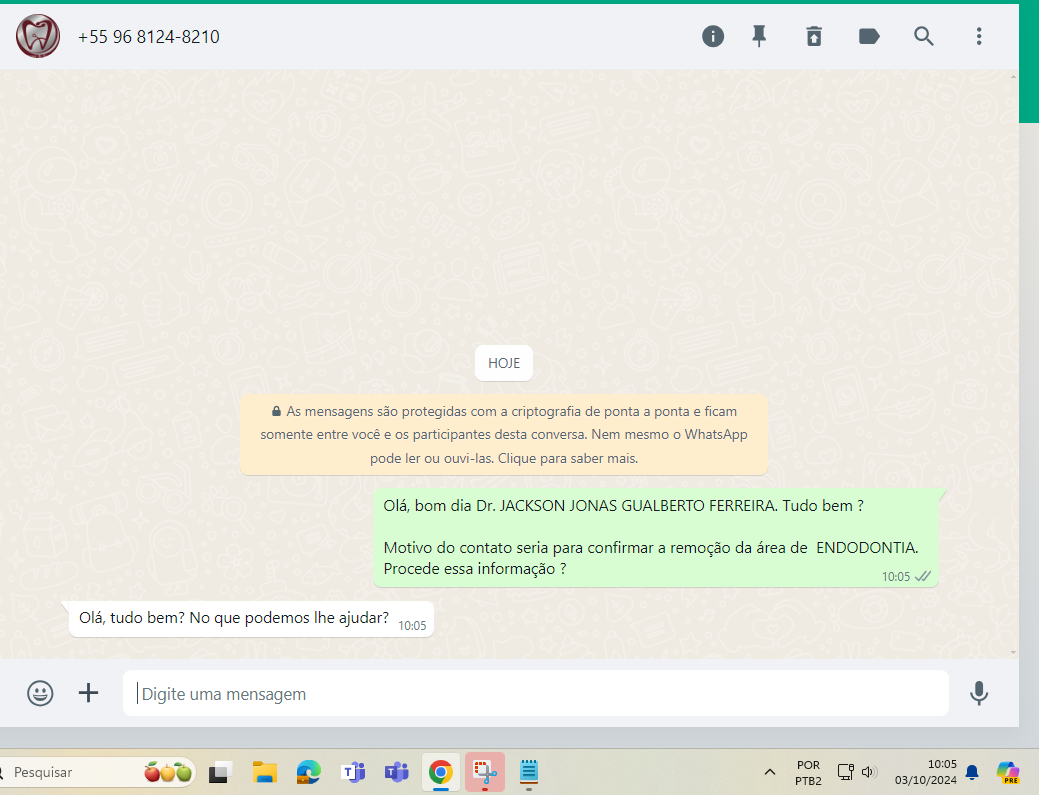The image size is (1039, 795).
Task: Click the taskbar Pesquisar search box
Action: [x=96, y=772]
